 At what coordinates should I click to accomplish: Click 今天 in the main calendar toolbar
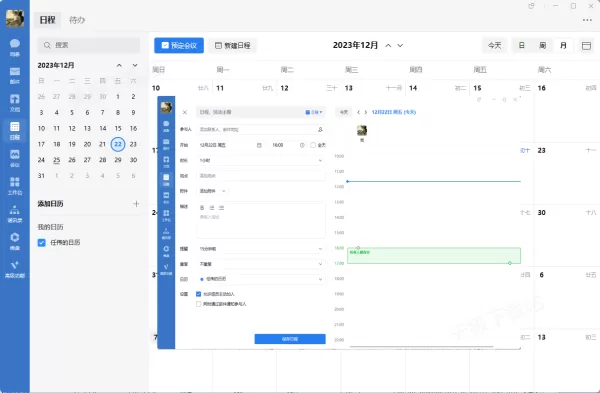(x=494, y=46)
